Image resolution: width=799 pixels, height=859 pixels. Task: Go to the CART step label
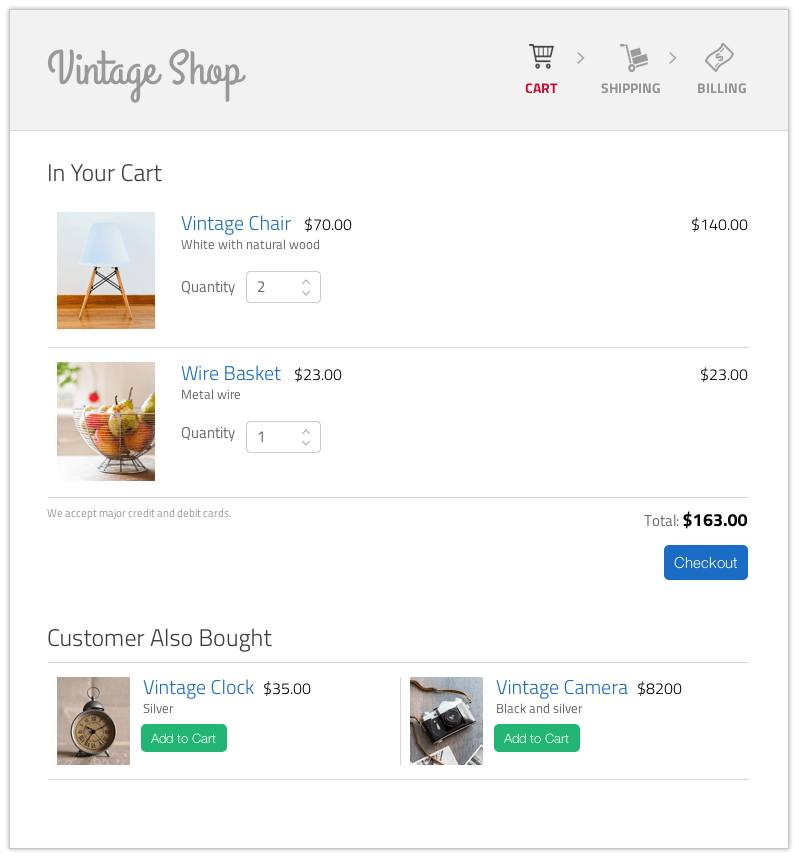tap(541, 89)
